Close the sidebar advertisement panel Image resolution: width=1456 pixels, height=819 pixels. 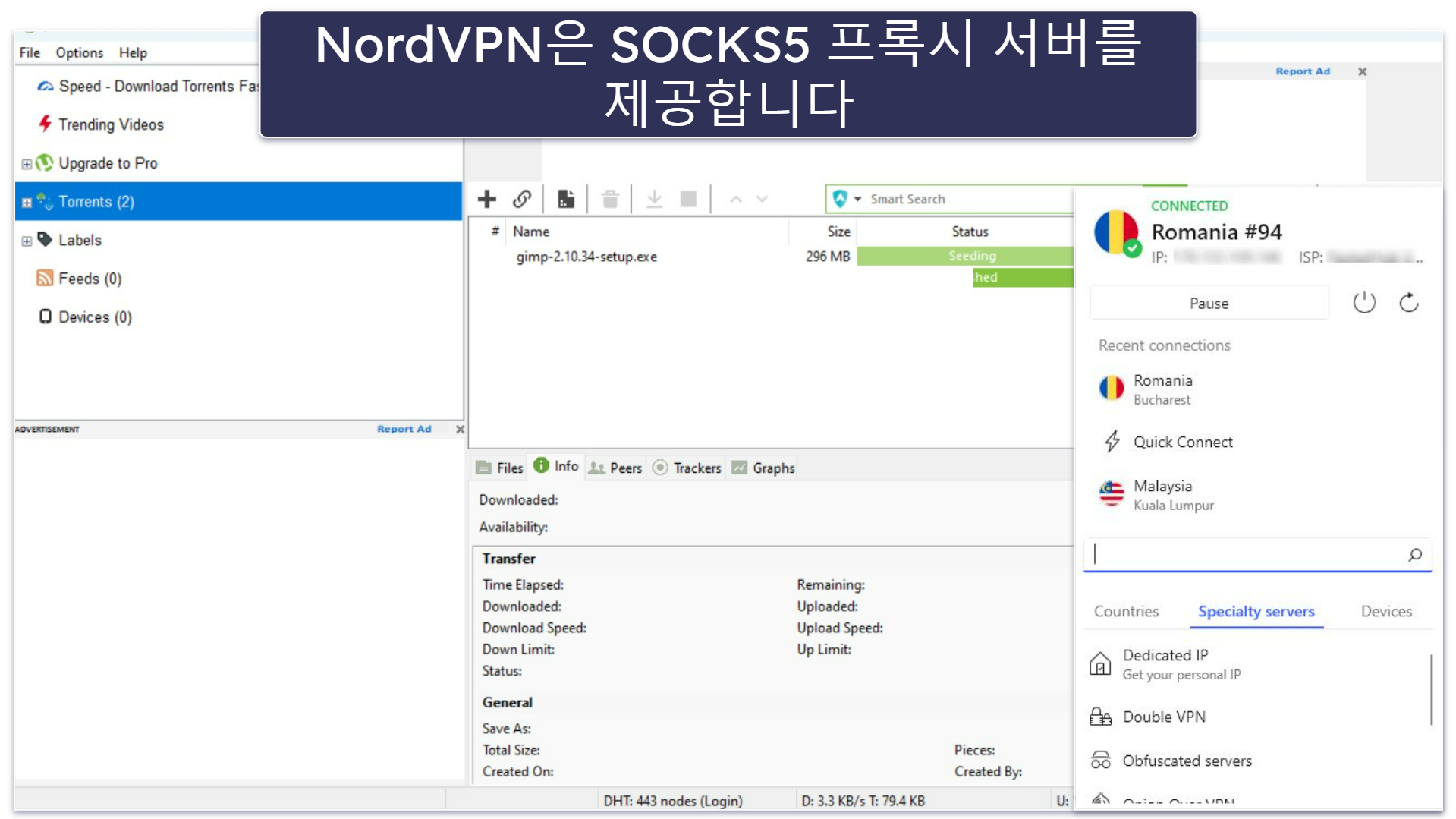[460, 429]
